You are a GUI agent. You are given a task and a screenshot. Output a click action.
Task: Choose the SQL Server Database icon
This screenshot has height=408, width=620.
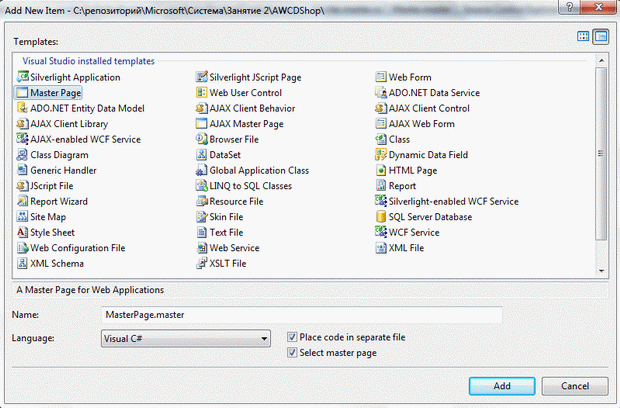coord(381,217)
